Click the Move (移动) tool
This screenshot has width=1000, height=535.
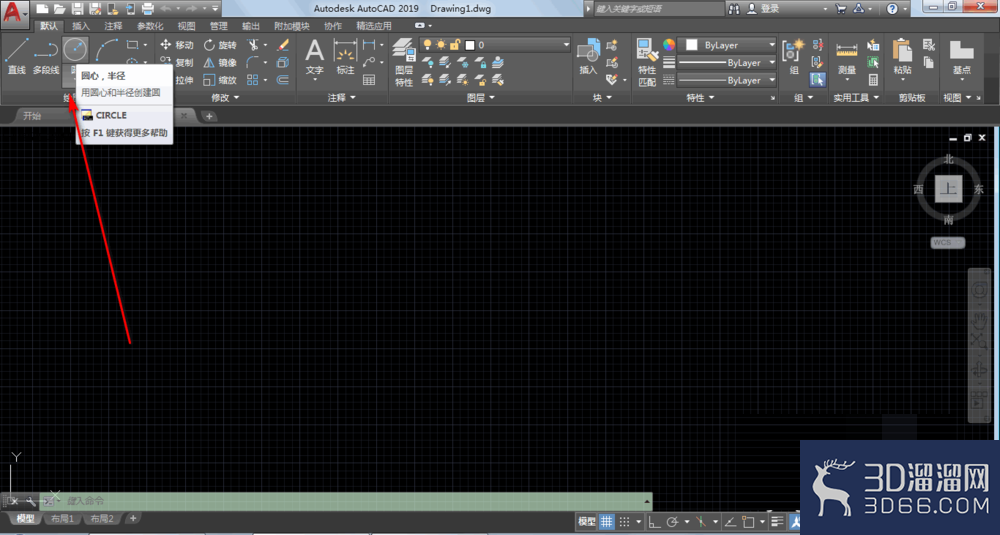click(177, 45)
